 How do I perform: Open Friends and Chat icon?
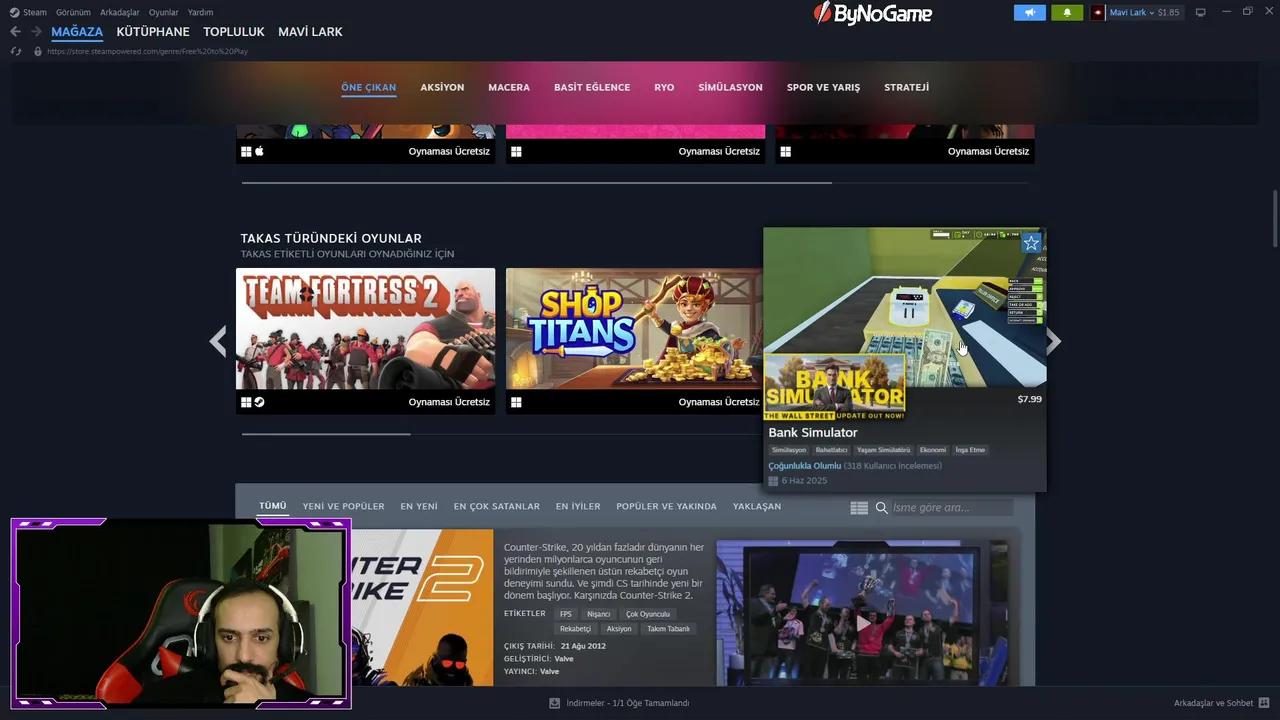point(1264,703)
